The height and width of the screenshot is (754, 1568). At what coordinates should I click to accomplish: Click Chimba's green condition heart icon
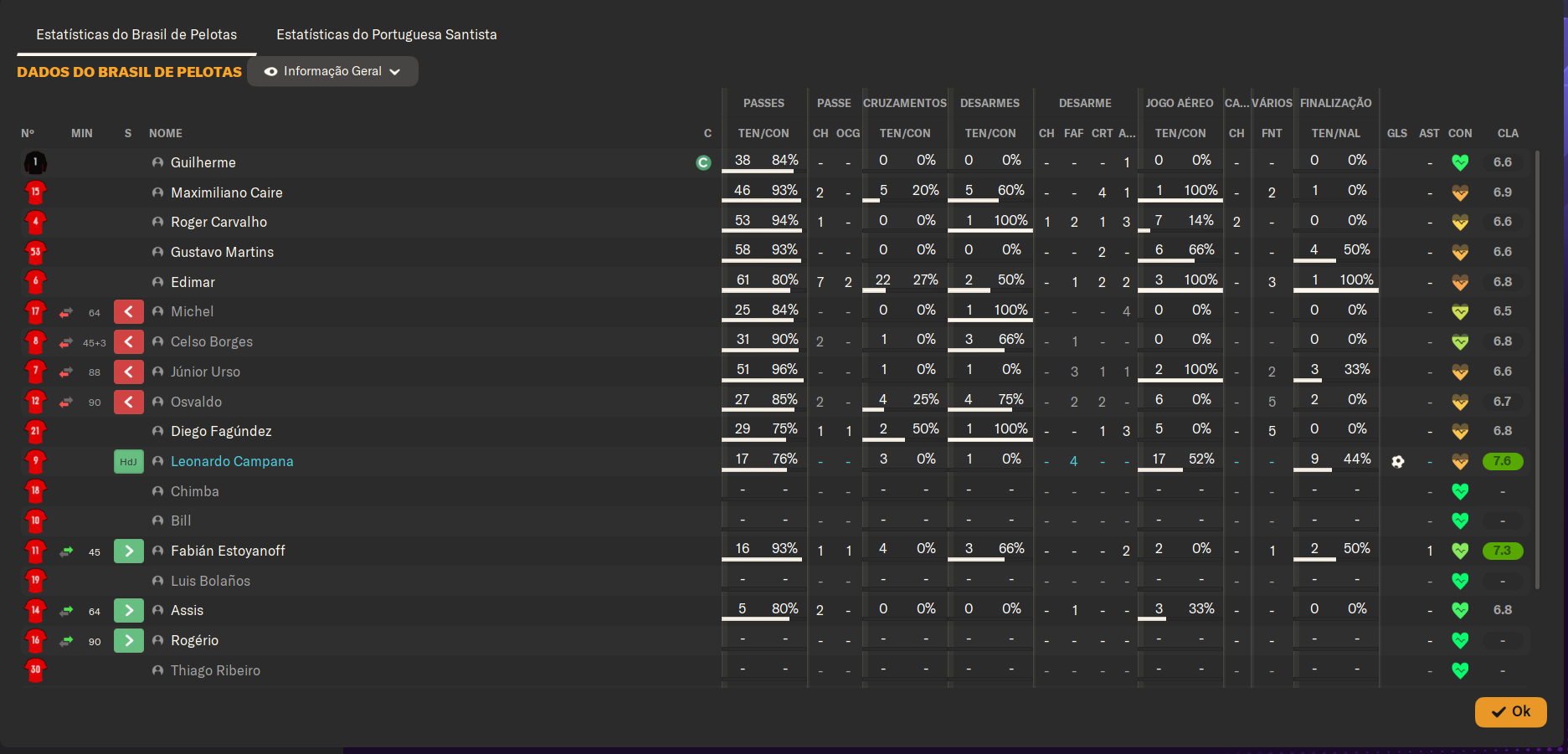click(x=1460, y=491)
